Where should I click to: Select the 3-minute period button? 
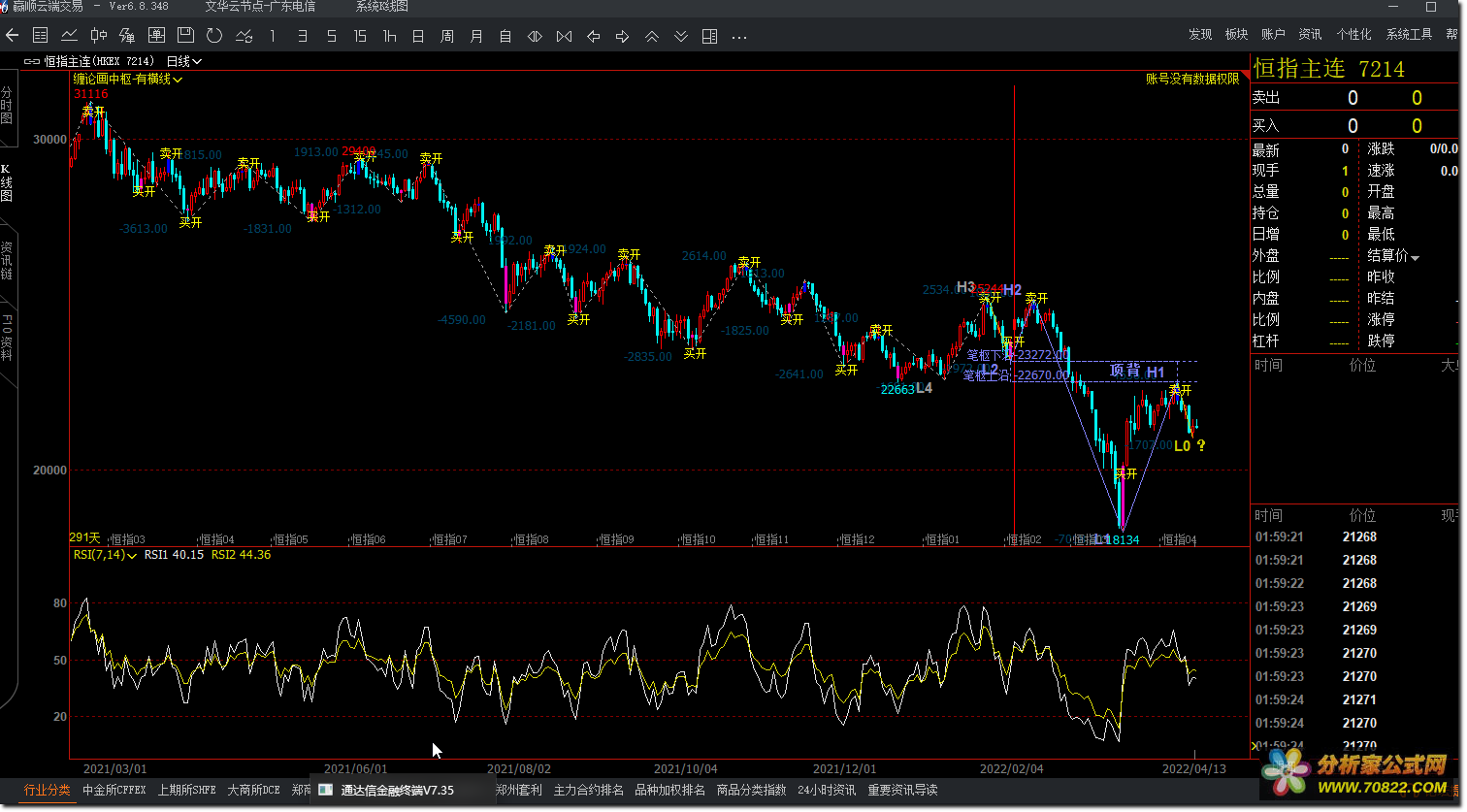(x=302, y=36)
